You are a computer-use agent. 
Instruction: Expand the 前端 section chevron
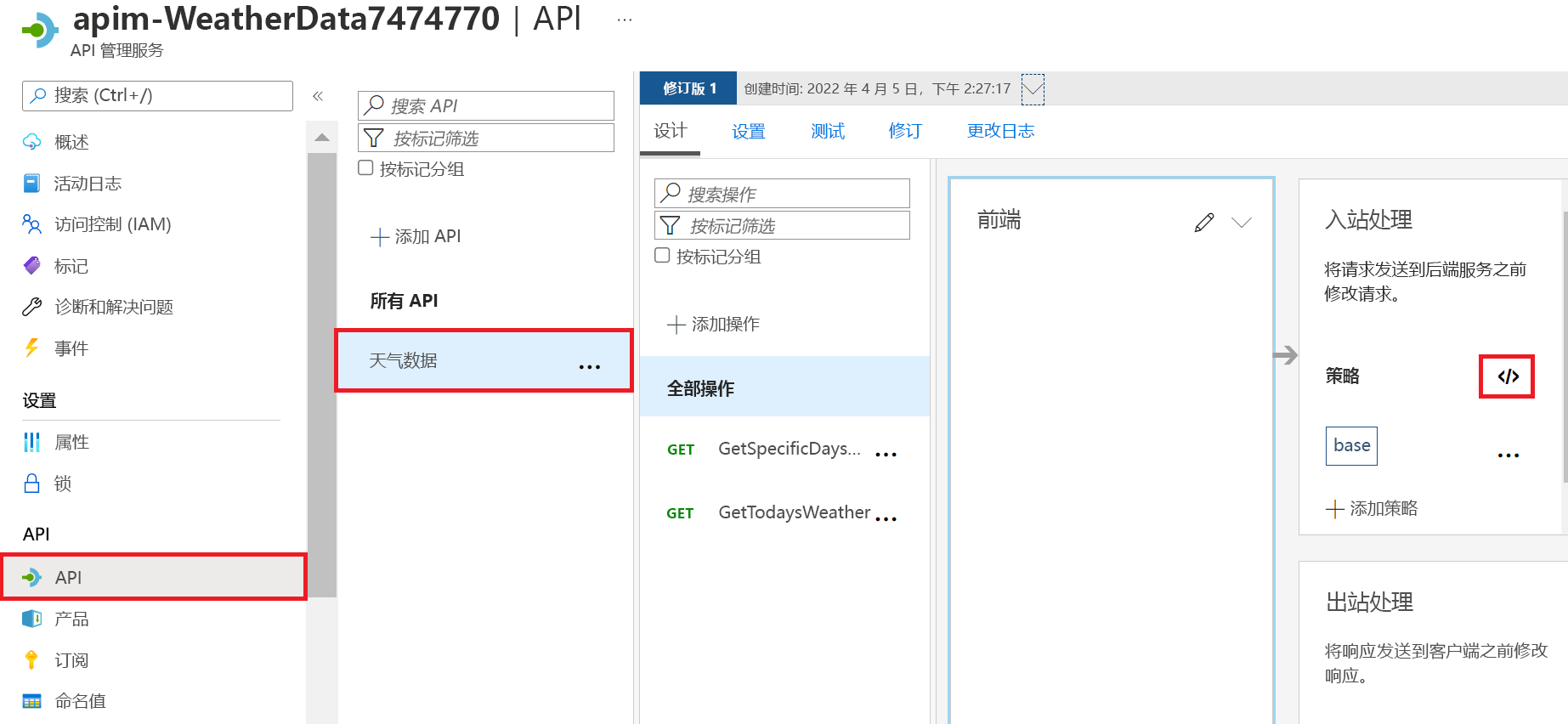pyautogui.click(x=1242, y=223)
